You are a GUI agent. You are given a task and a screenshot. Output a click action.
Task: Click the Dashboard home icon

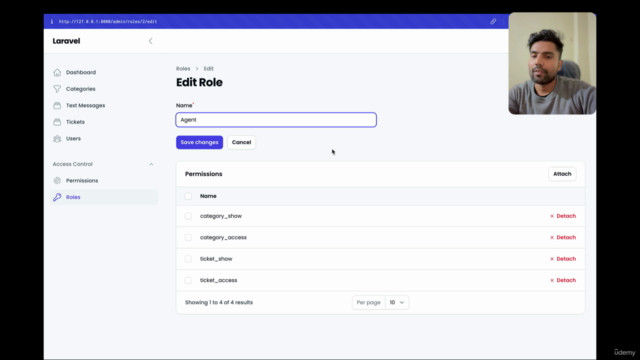(57, 72)
